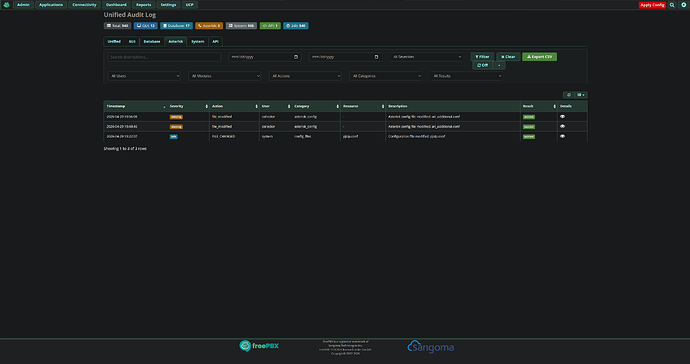Open the All Results dropdown
This screenshot has height=364, width=690.
466,76
